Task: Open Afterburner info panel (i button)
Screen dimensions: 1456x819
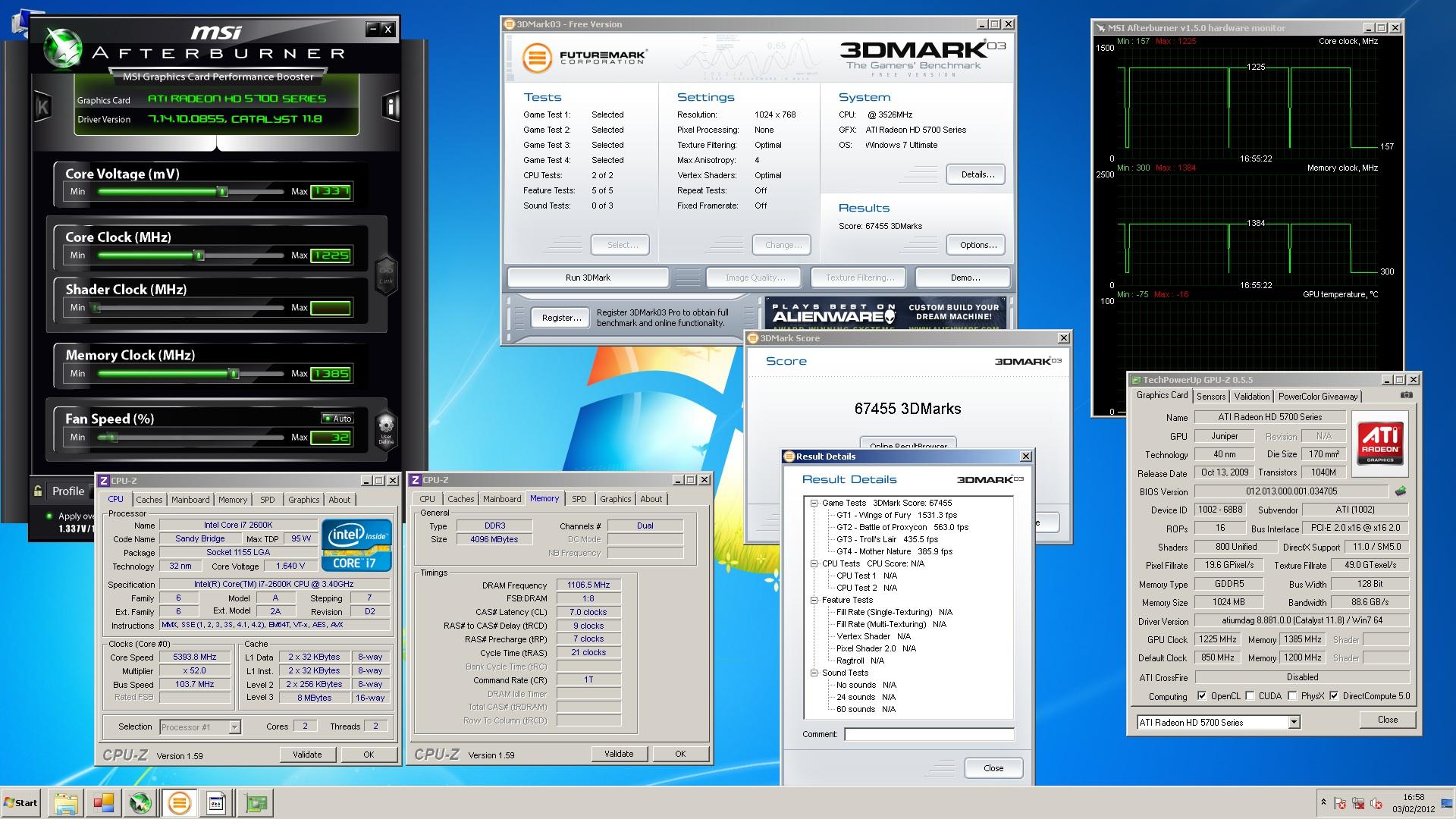Action: (392, 107)
